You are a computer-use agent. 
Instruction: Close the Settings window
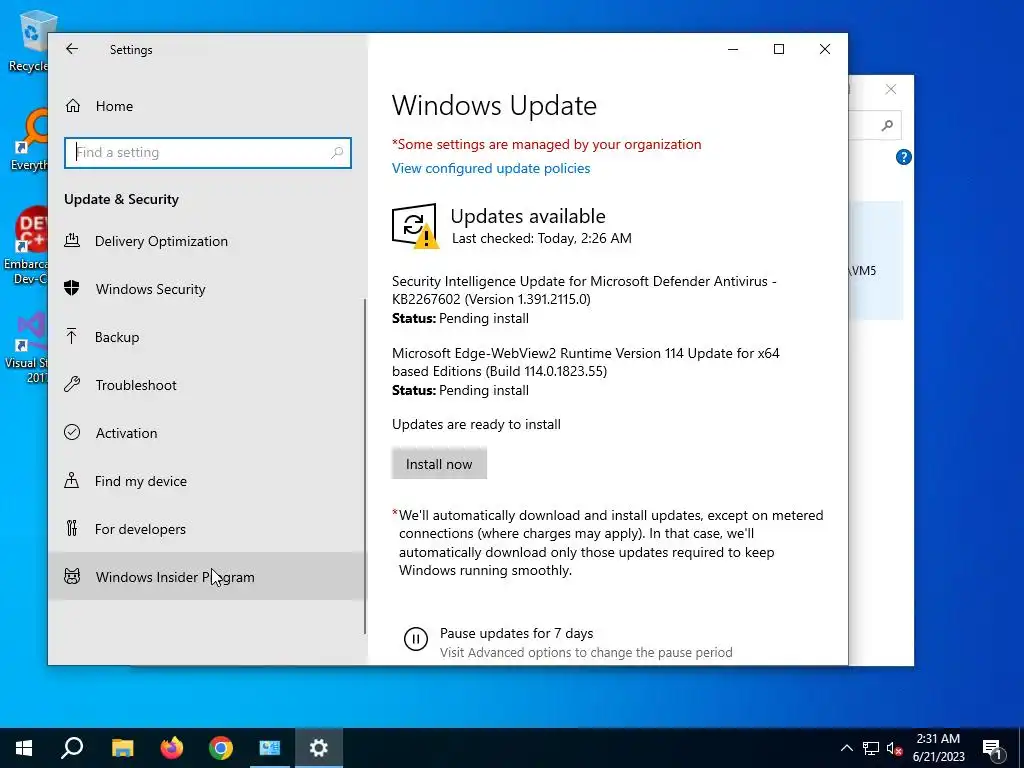click(x=825, y=49)
